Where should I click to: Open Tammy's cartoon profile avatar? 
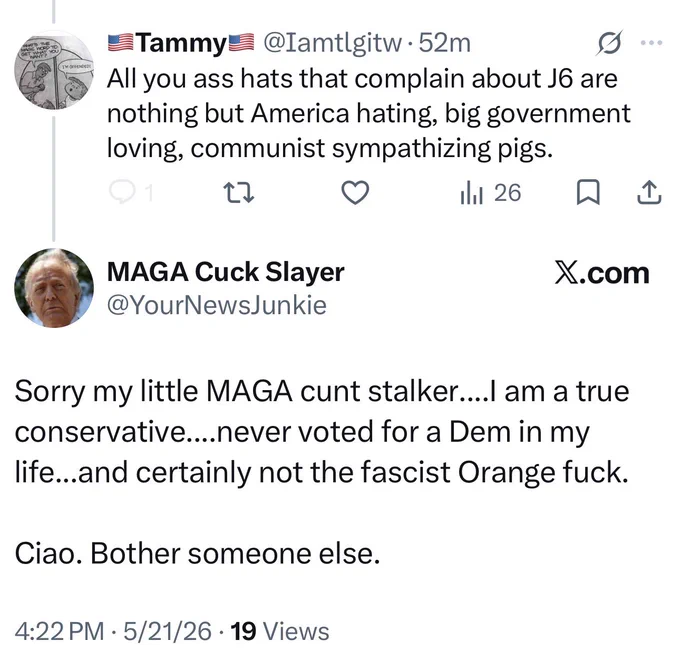(54, 69)
